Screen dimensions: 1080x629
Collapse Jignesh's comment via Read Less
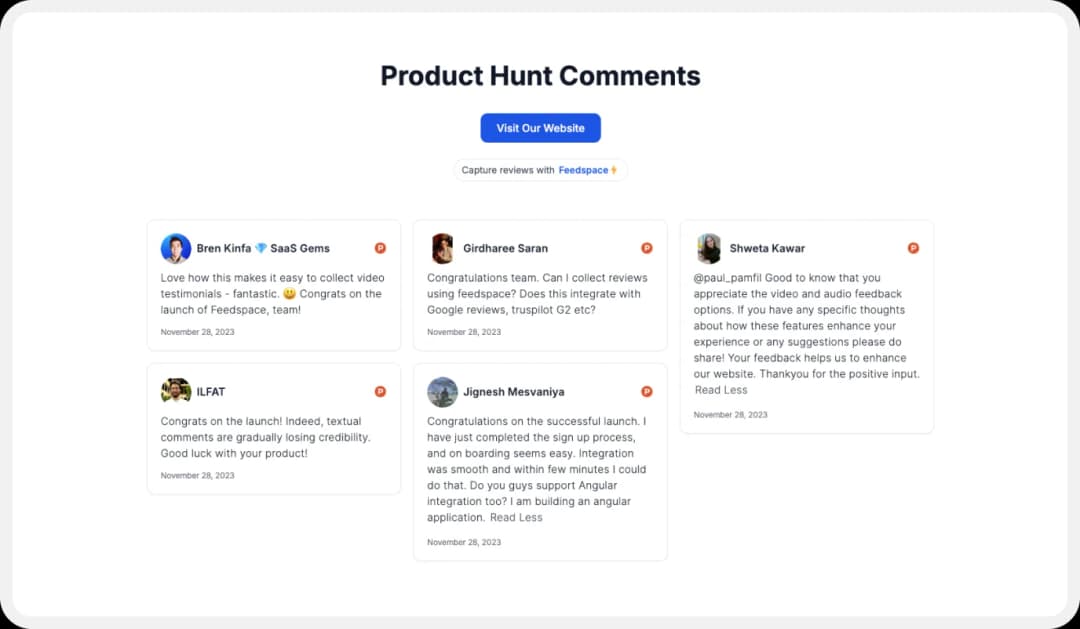[516, 517]
